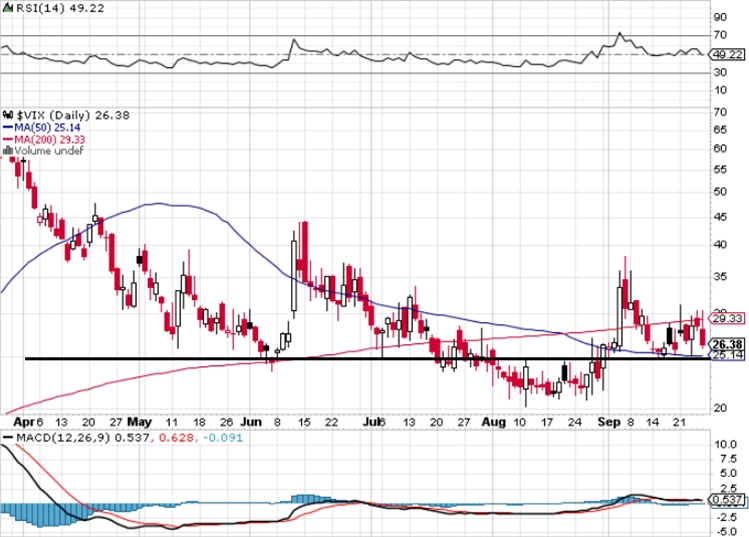Image resolution: width=749 pixels, height=537 pixels.
Task: Click the 0.537 MACD value tag
Action: tap(727, 500)
